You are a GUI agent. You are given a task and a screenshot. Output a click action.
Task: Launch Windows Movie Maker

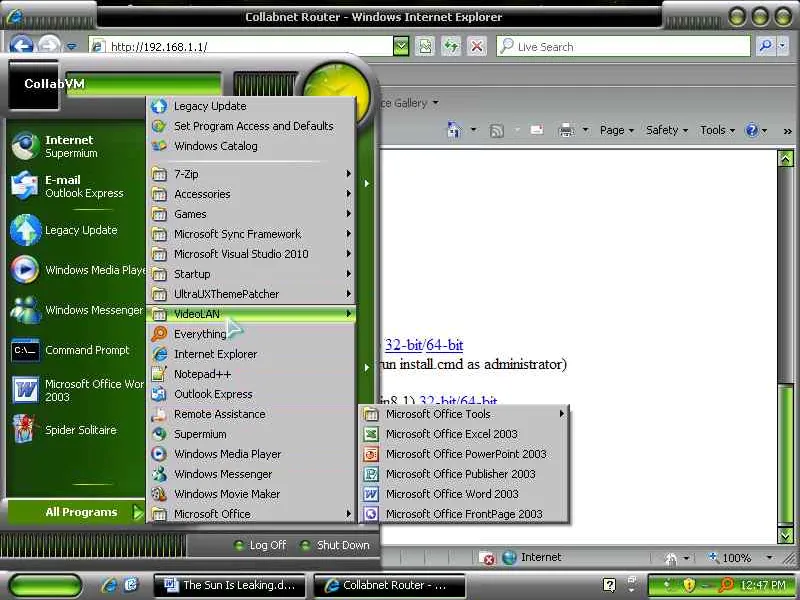click(251, 494)
